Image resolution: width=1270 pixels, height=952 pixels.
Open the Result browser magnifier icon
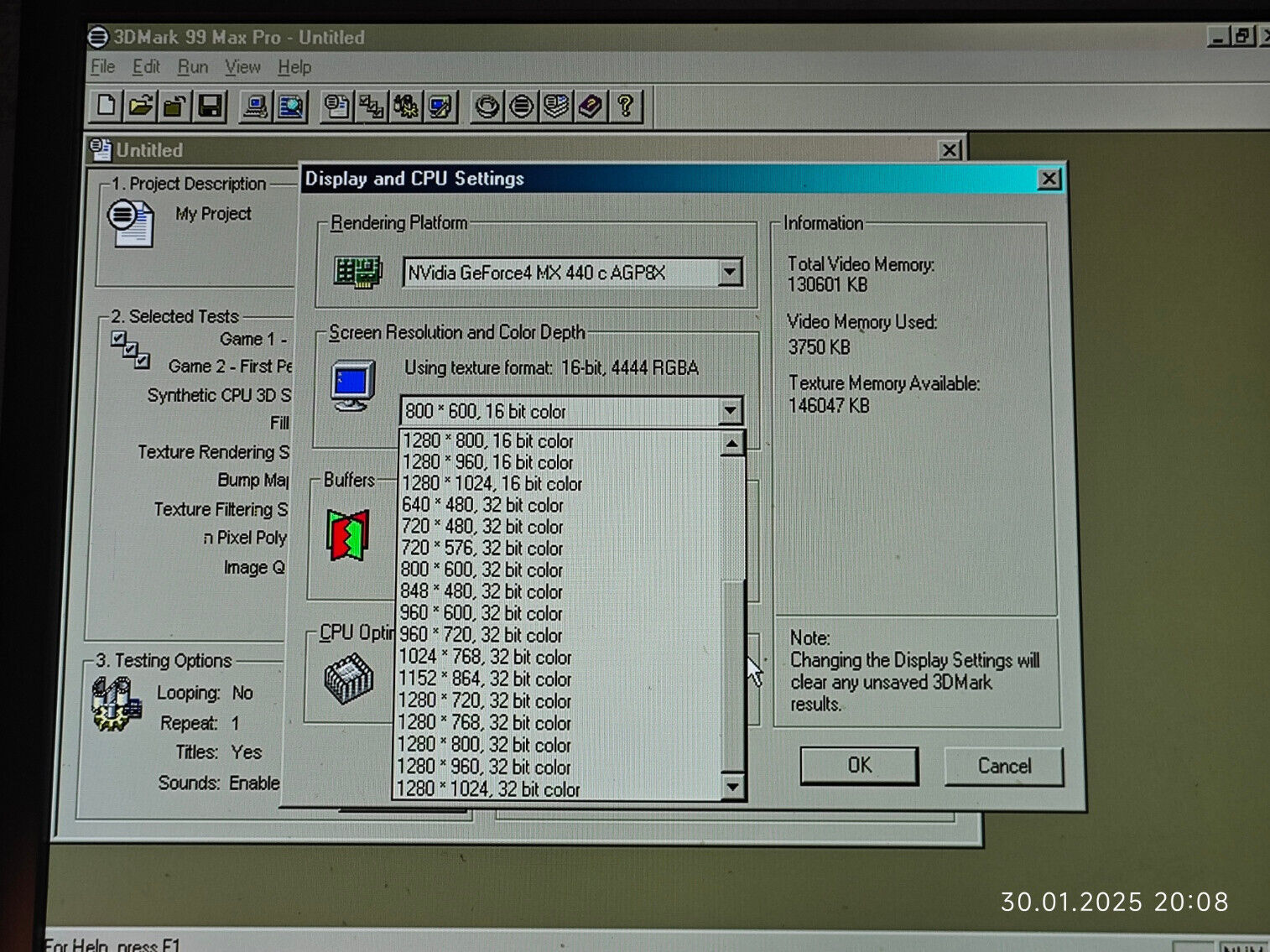click(290, 107)
